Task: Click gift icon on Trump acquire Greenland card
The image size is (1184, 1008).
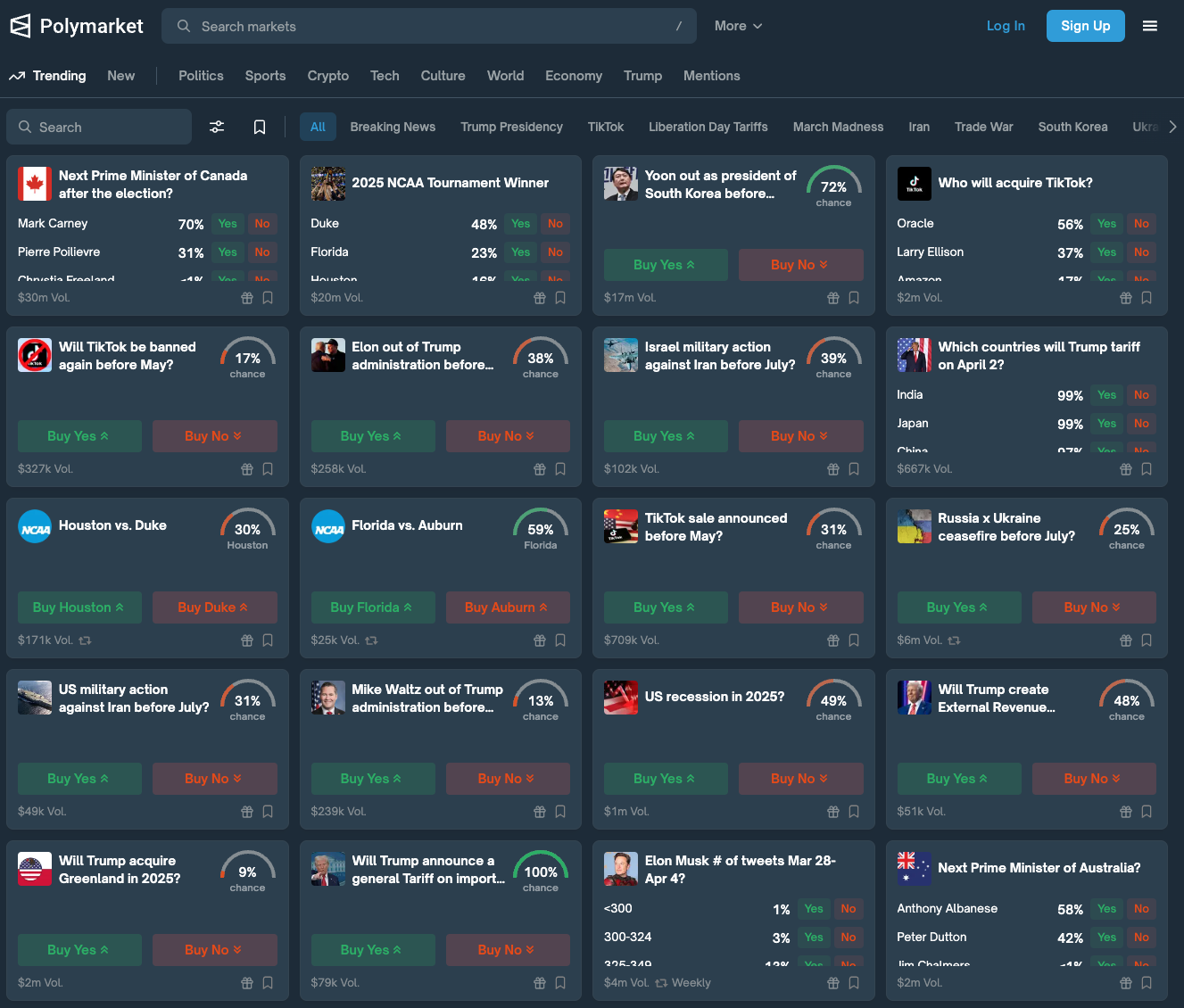Action: tap(247, 983)
